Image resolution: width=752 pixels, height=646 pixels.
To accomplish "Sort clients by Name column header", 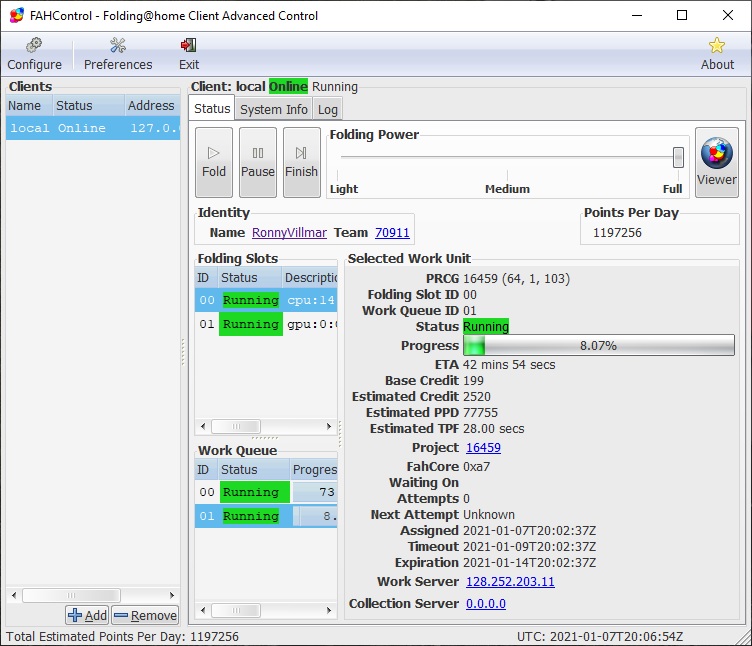I will [x=29, y=106].
